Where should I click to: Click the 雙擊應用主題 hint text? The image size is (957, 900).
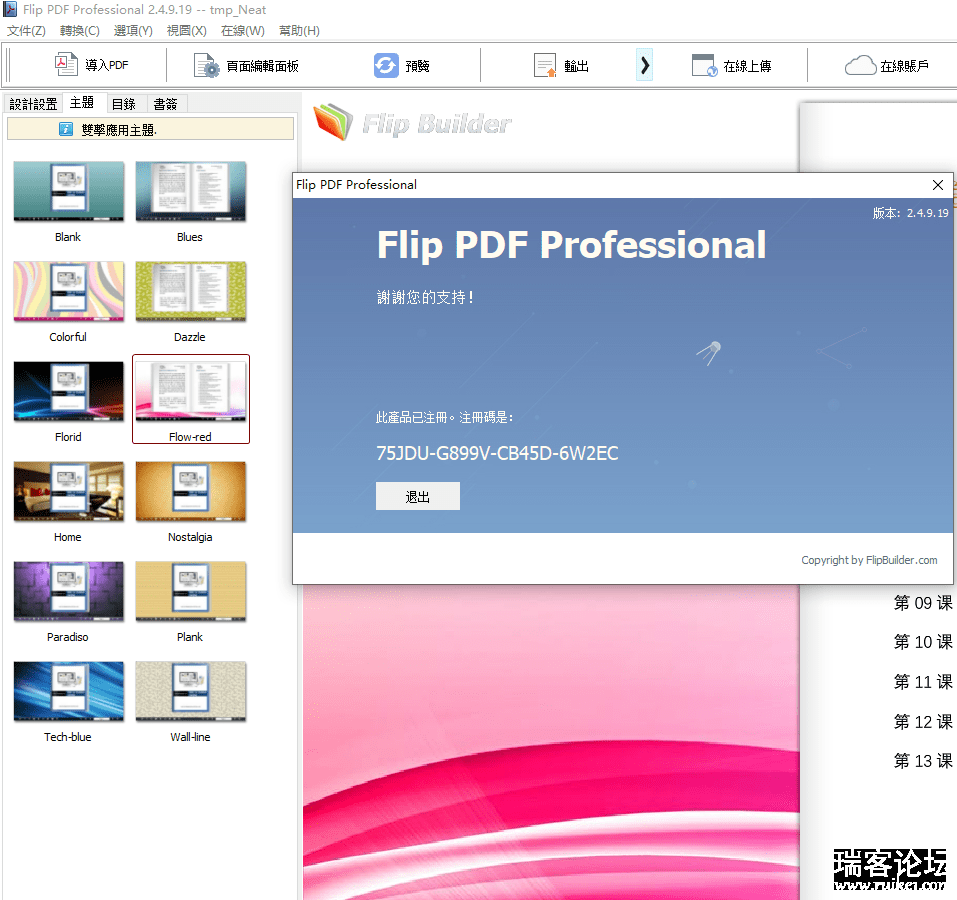pyautogui.click(x=119, y=130)
